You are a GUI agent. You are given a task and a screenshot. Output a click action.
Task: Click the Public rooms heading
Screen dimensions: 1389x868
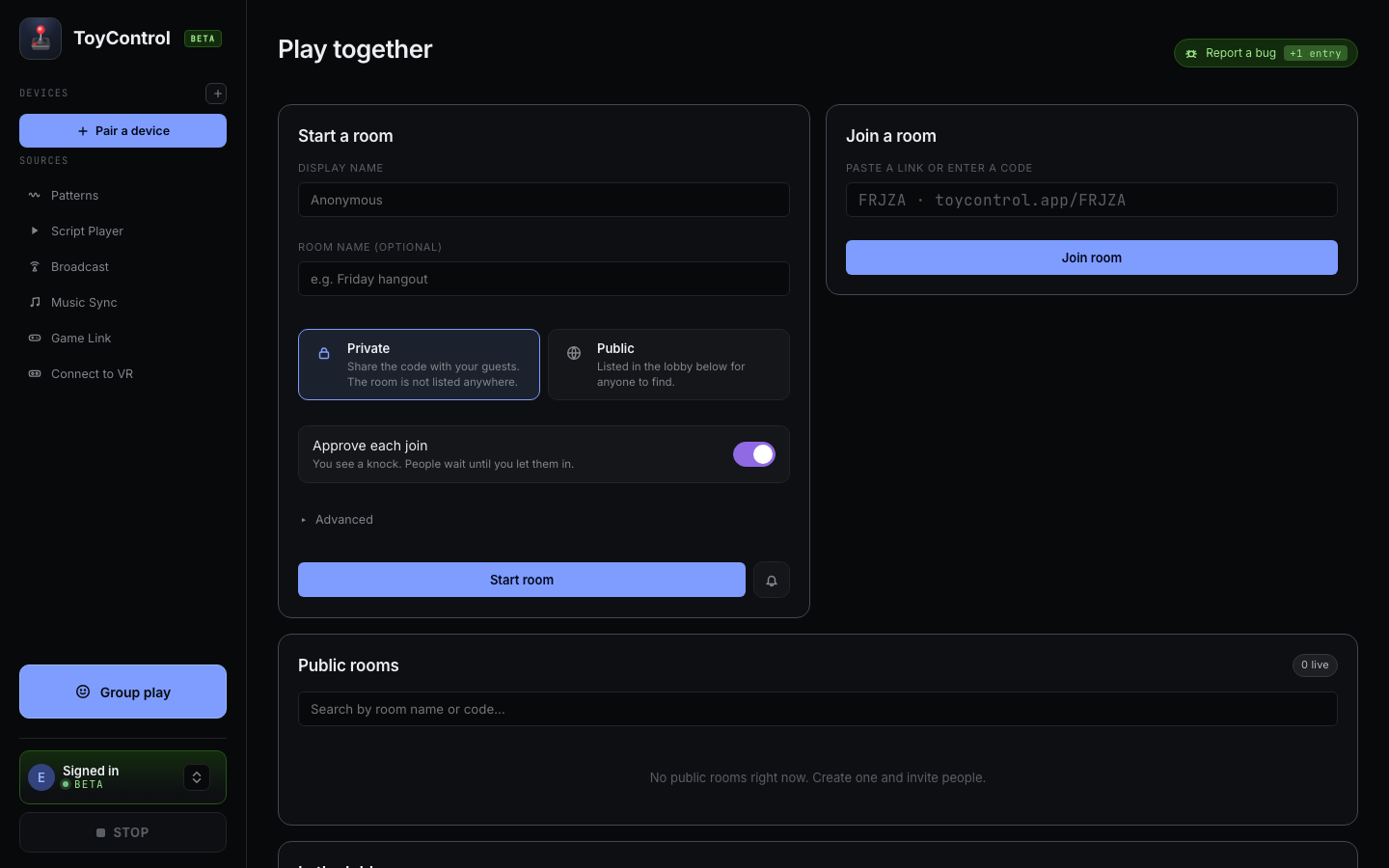348,665
